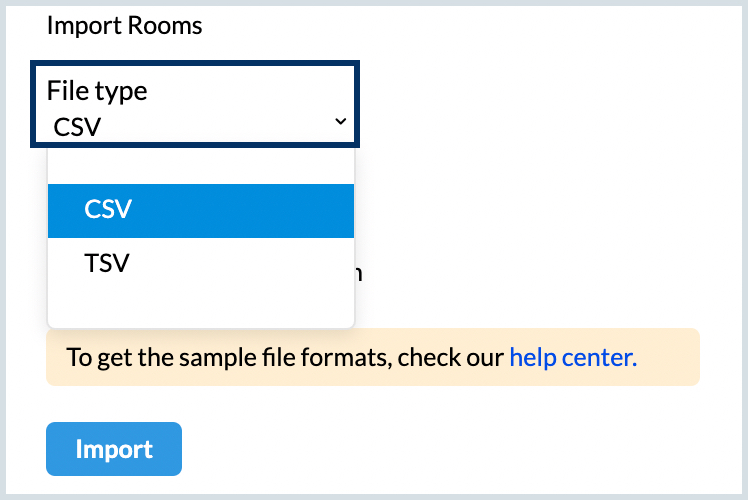Click the selected CSV value in the field
The width and height of the screenshot is (748, 500).
(77, 125)
